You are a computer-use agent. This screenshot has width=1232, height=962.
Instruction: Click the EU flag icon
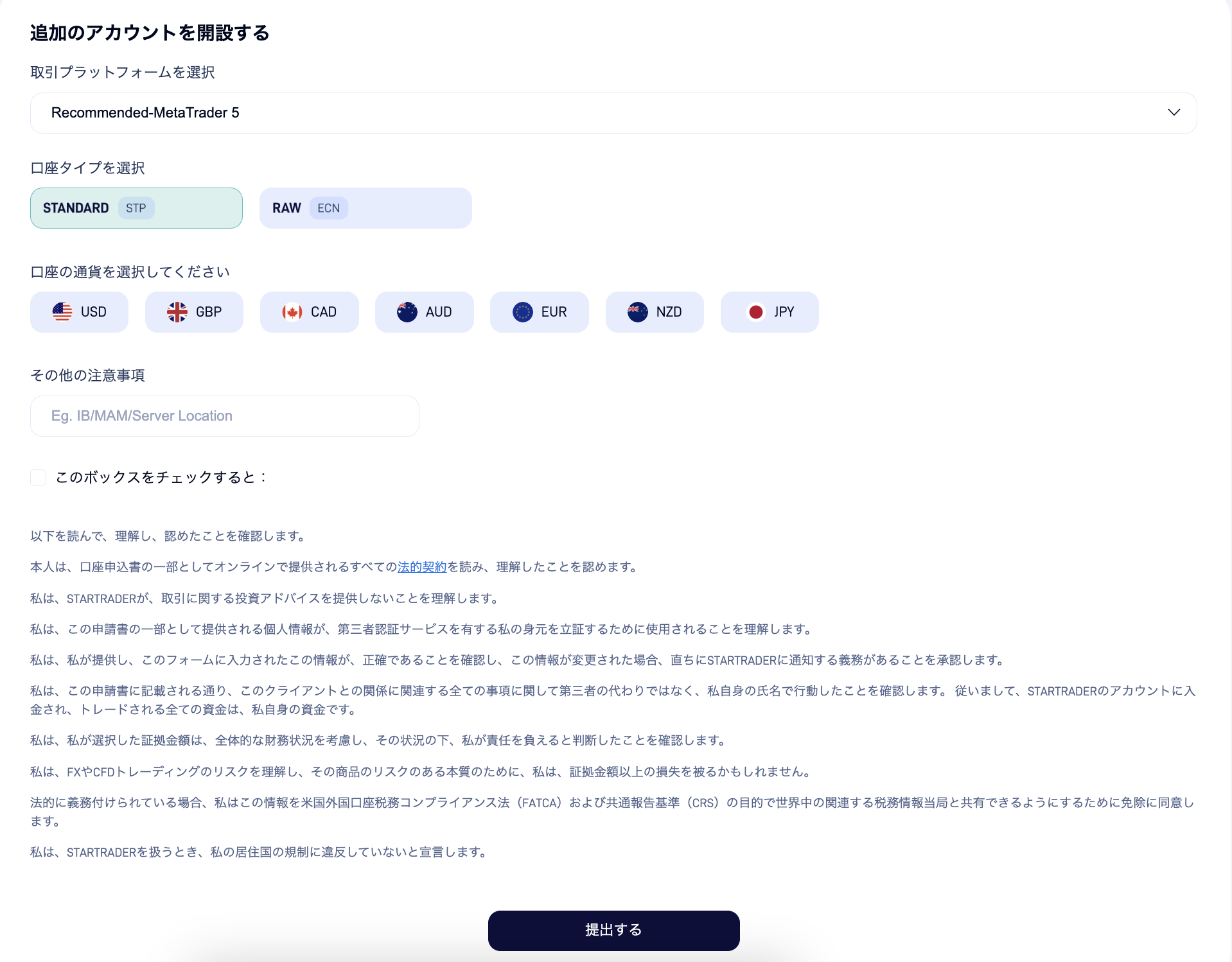click(523, 312)
